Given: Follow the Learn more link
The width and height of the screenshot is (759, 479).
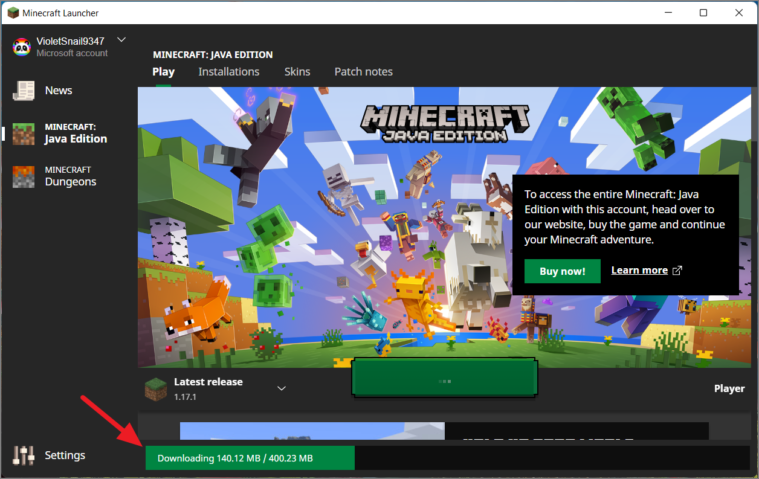Looking at the screenshot, I should [639, 270].
